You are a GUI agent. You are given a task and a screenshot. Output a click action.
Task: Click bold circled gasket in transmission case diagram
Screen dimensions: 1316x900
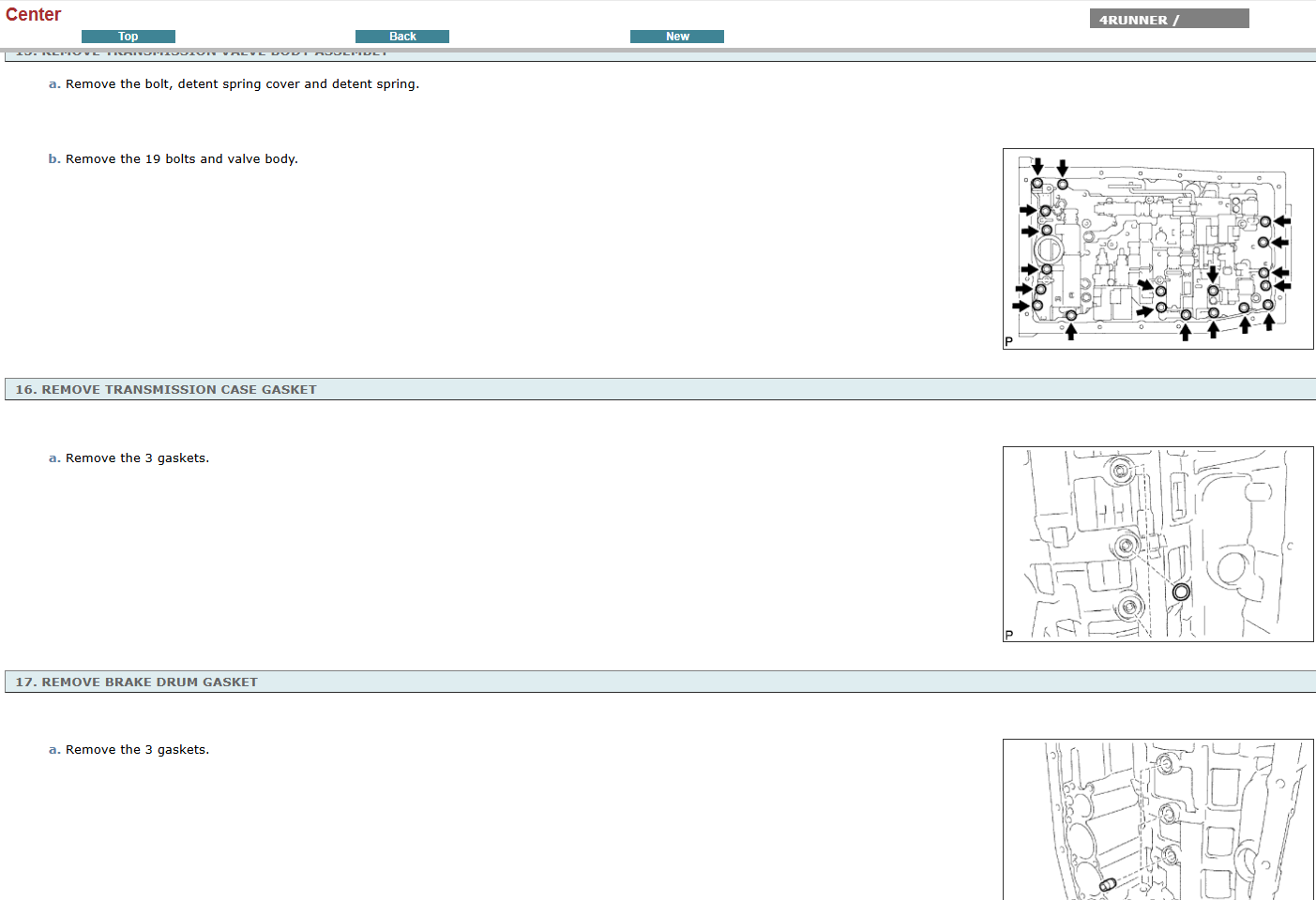coord(1181,592)
